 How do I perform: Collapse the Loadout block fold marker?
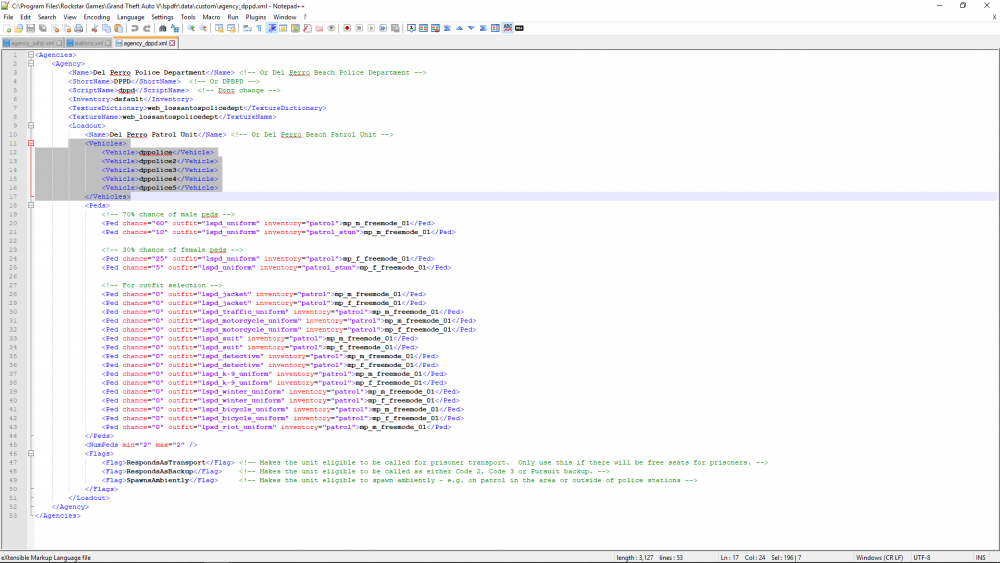32,125
